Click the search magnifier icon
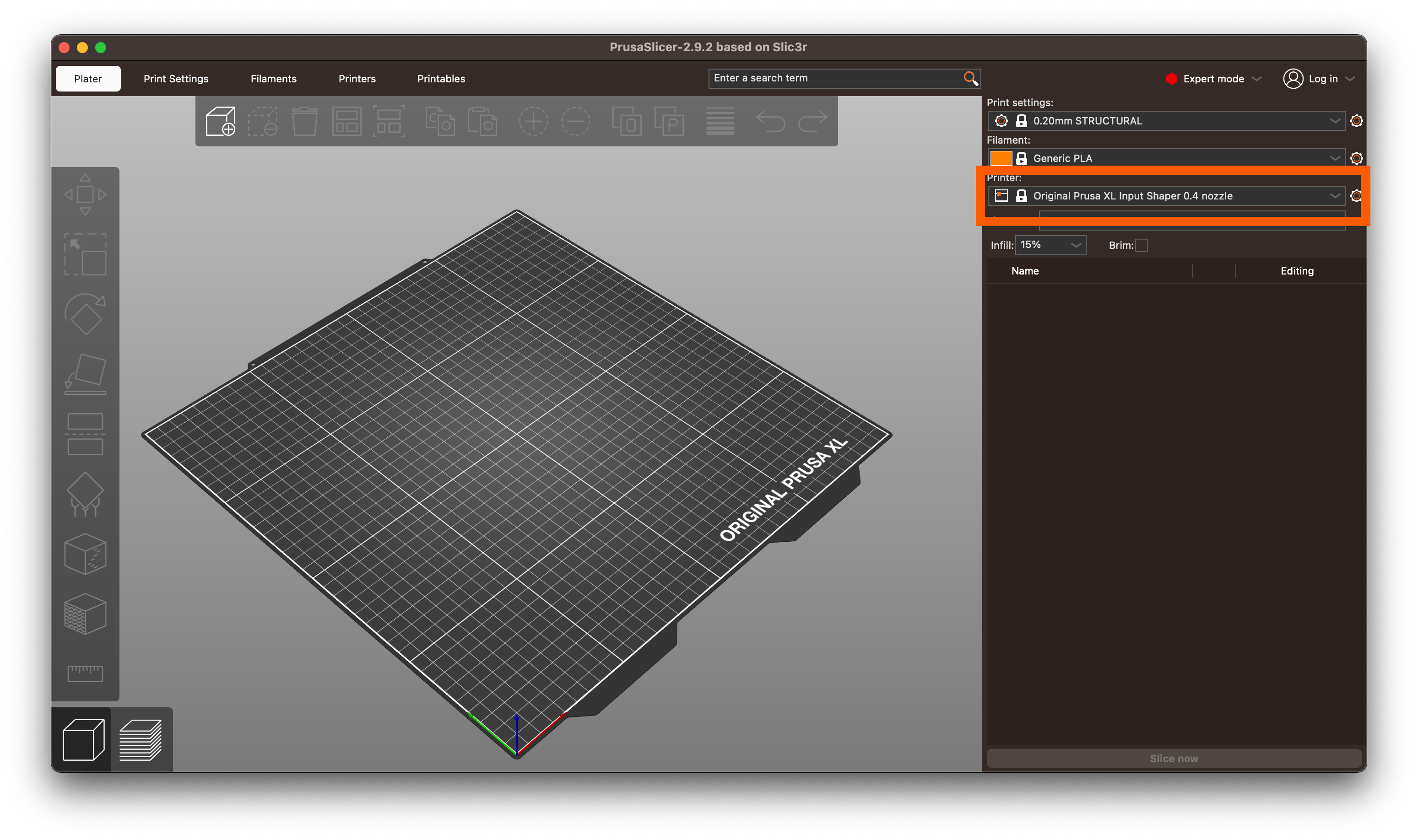Image resolution: width=1418 pixels, height=840 pixels. tap(971, 78)
